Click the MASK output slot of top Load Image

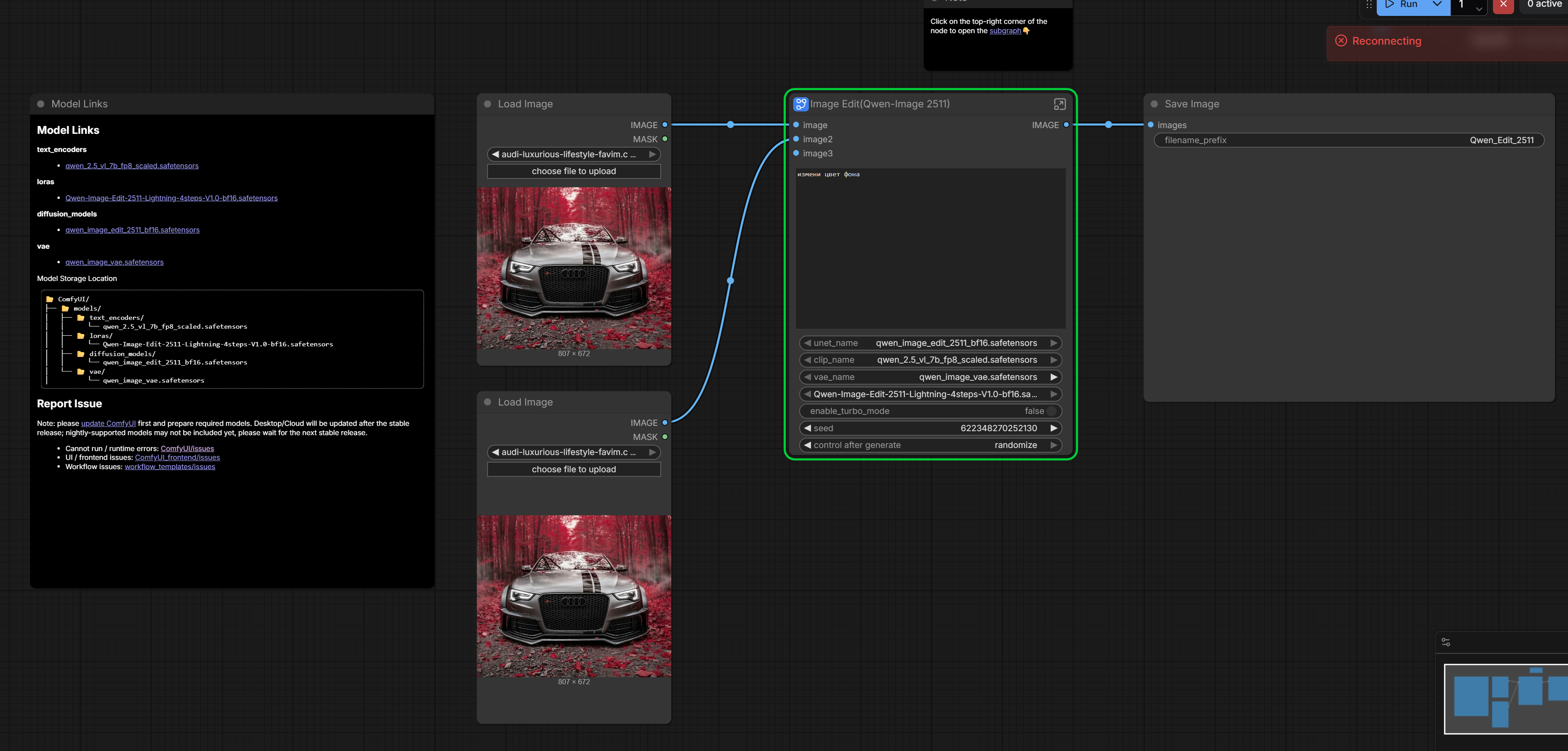pos(665,139)
